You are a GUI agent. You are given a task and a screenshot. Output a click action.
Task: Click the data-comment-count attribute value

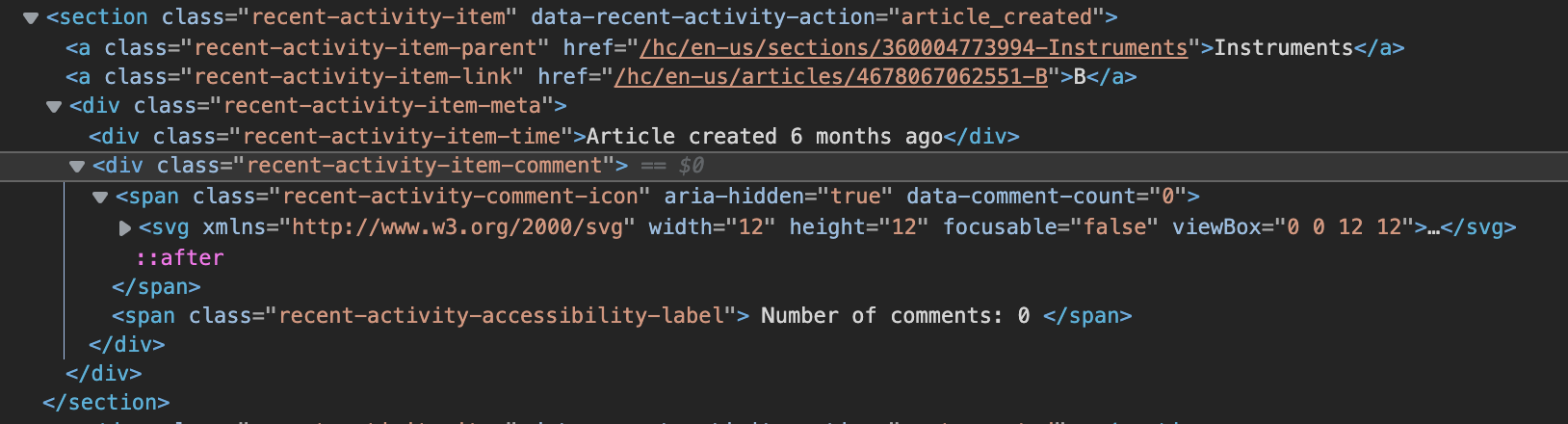pos(1167,197)
